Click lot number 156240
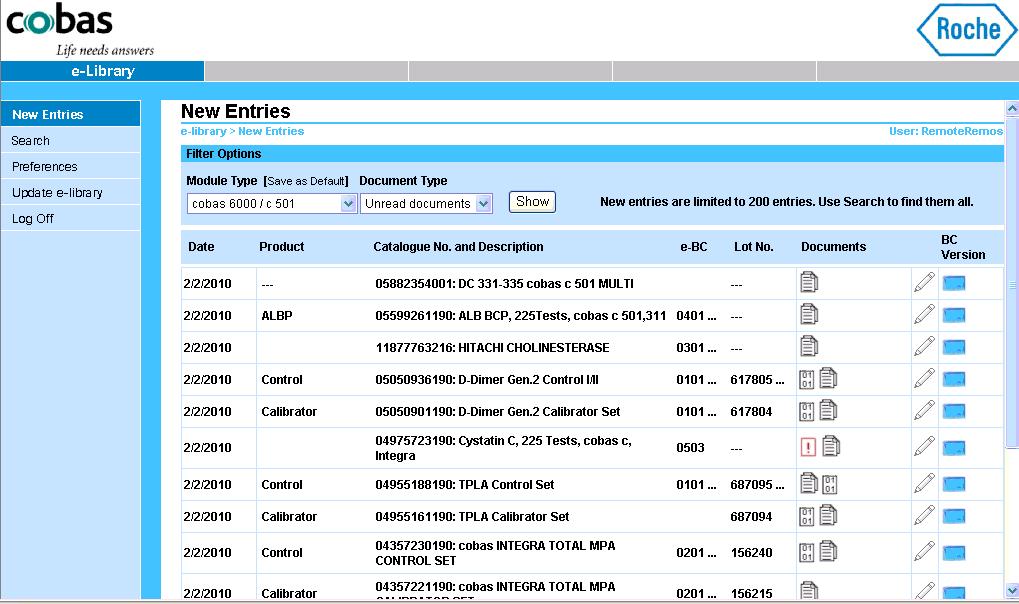The width and height of the screenshot is (1019, 604). (x=751, y=553)
